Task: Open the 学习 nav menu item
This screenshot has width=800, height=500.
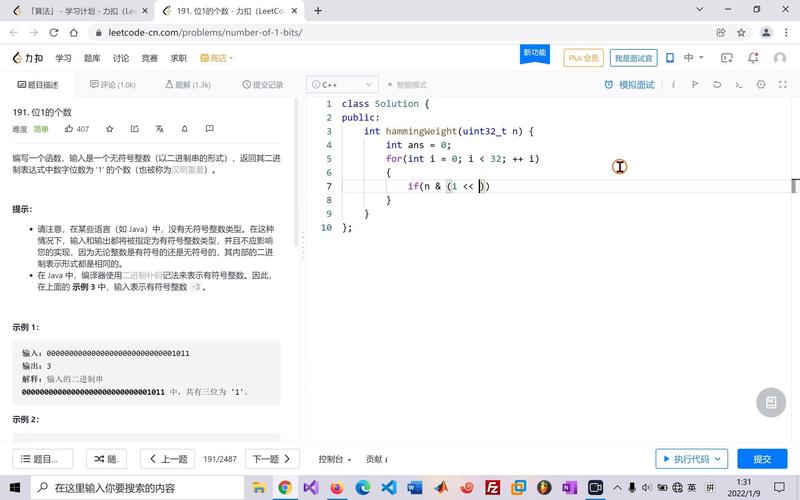Action: [x=63, y=58]
